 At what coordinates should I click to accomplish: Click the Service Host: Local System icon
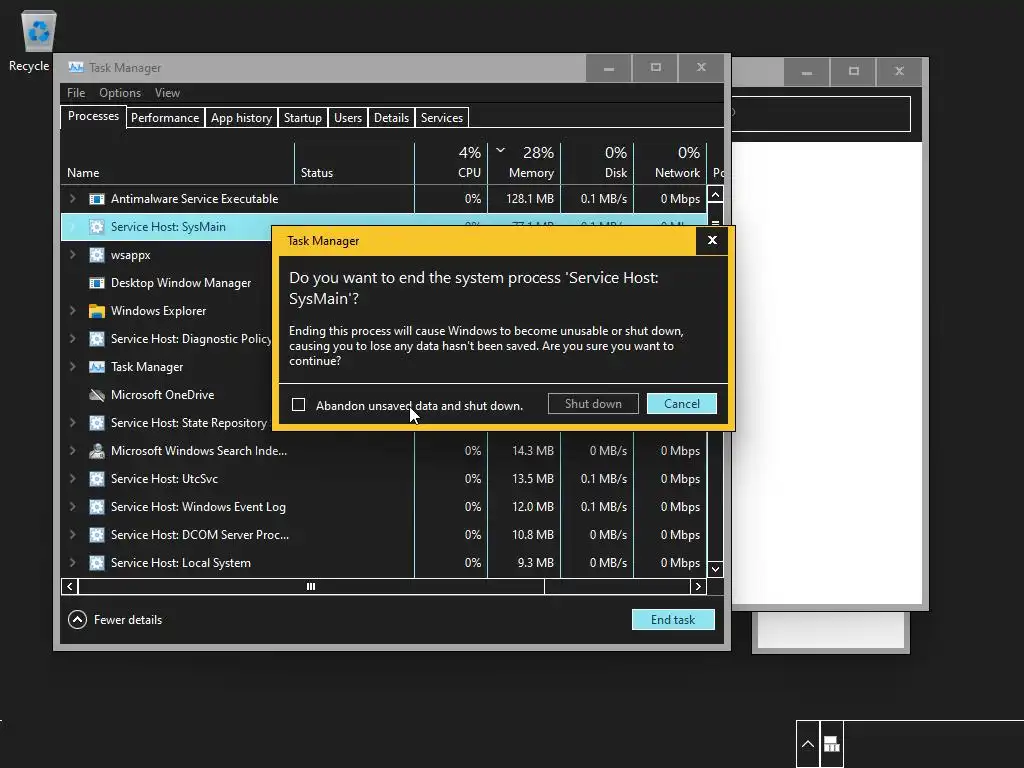pyautogui.click(x=97, y=563)
